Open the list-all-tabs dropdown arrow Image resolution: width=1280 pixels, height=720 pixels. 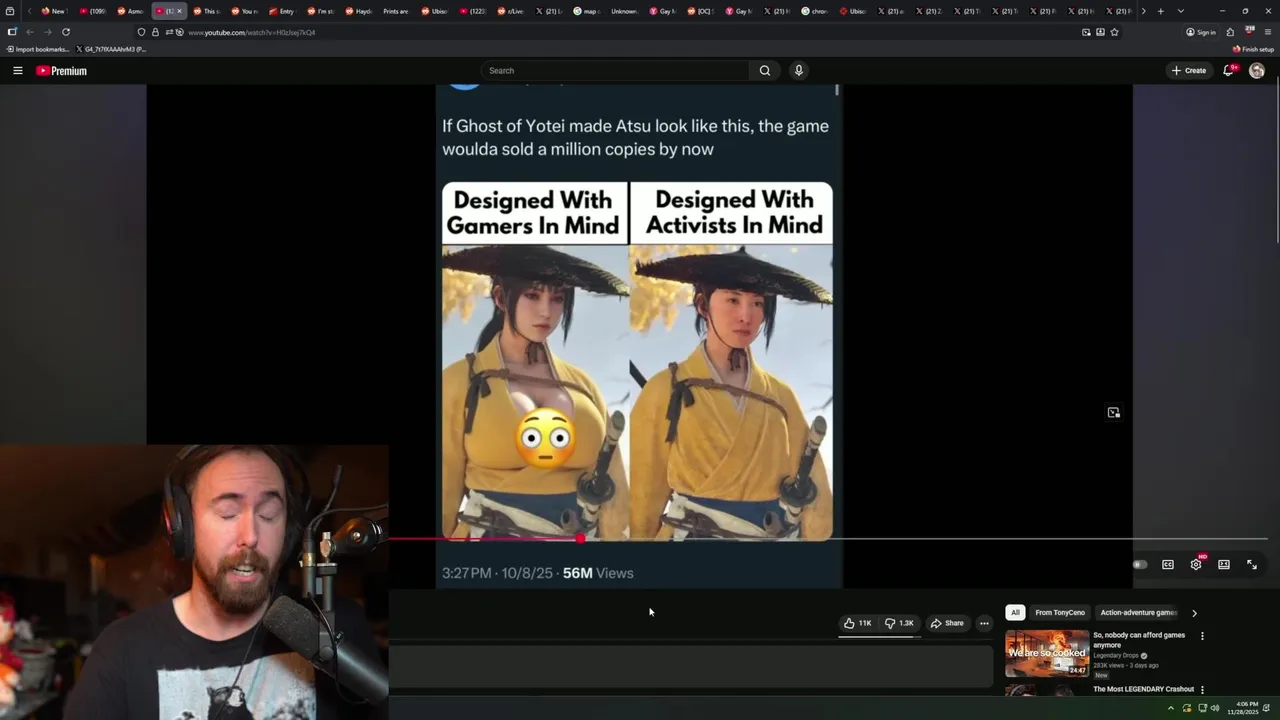[1181, 11]
